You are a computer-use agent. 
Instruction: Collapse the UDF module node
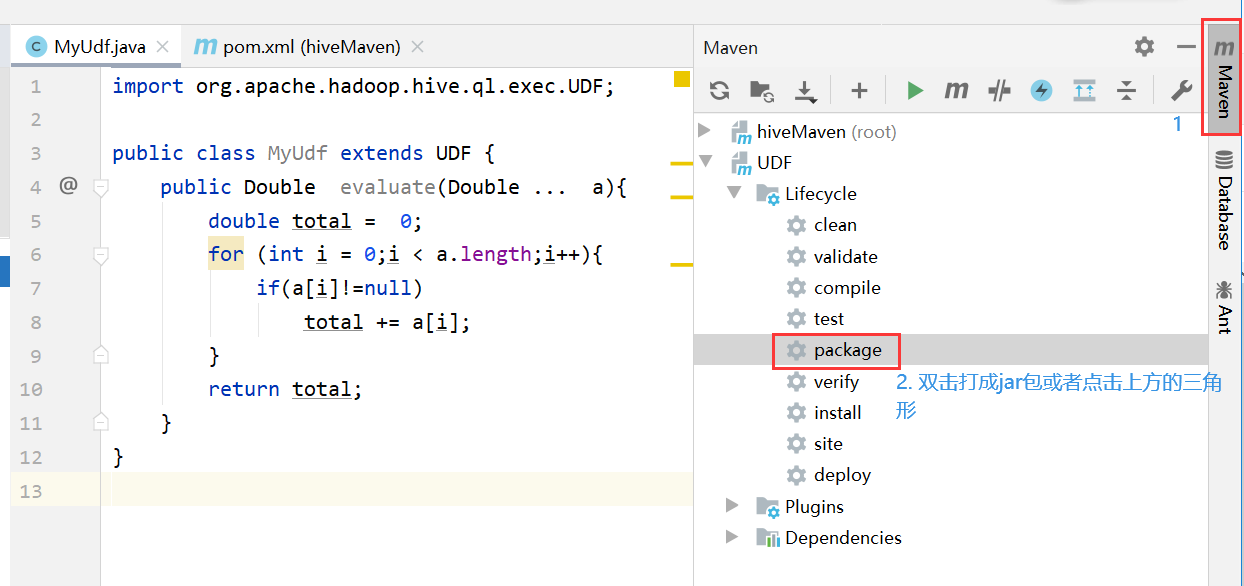coord(705,162)
